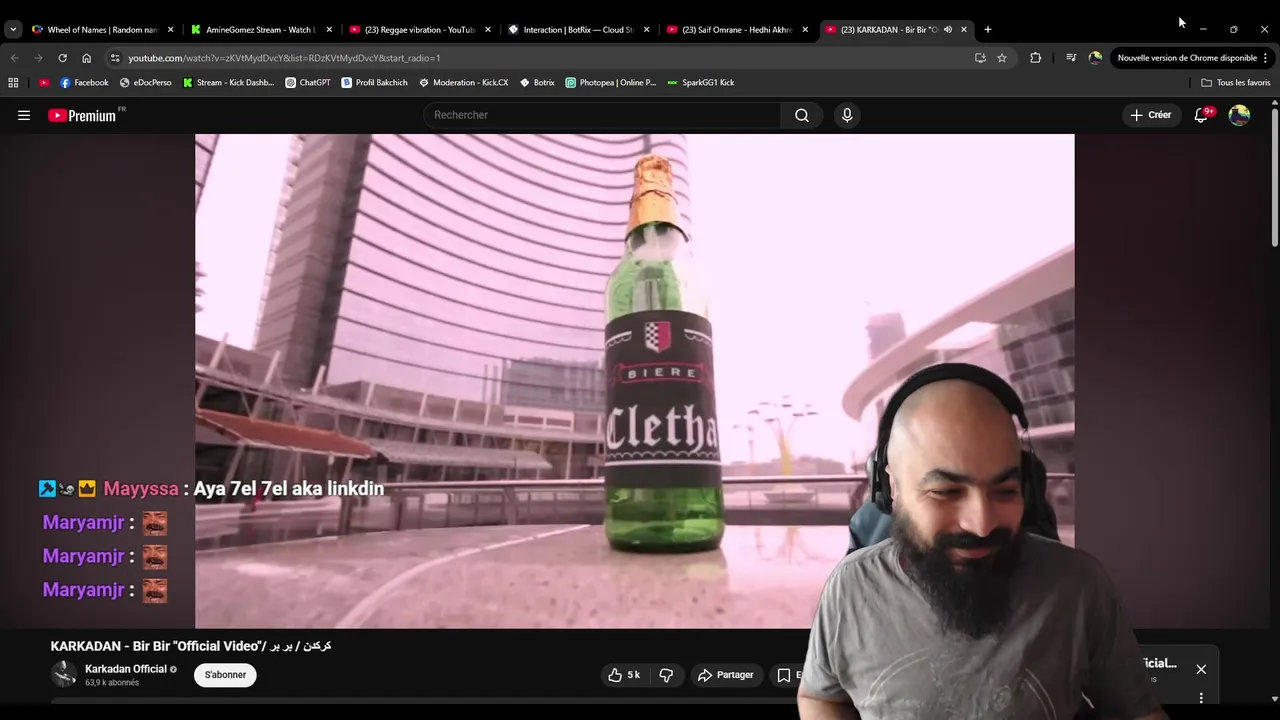This screenshot has width=1280, height=720.
Task: View site information icon in address bar
Action: [x=115, y=58]
